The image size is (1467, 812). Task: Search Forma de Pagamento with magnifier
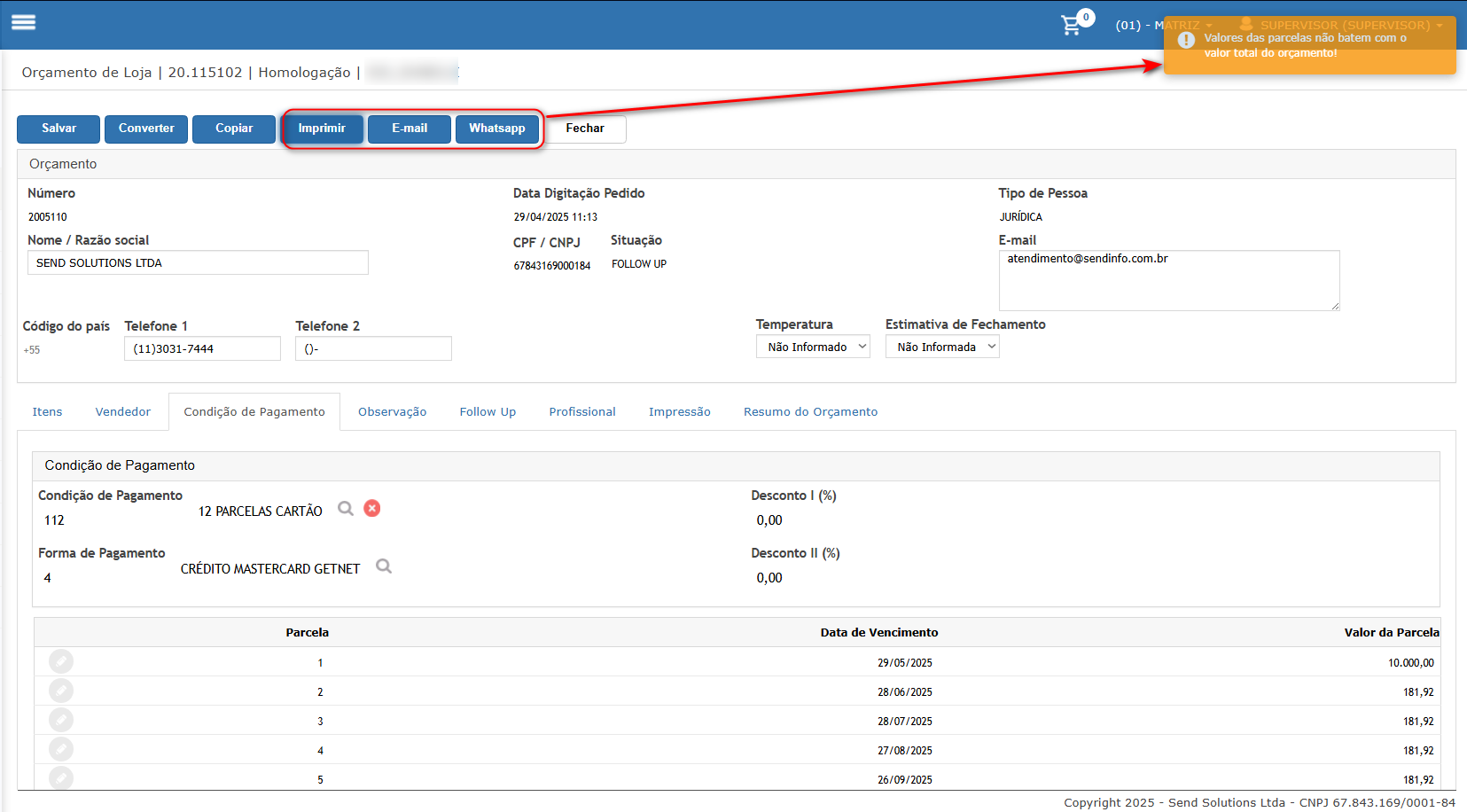(x=384, y=566)
